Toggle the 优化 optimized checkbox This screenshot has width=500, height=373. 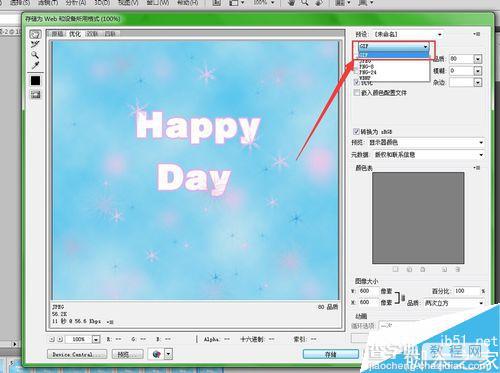point(357,82)
